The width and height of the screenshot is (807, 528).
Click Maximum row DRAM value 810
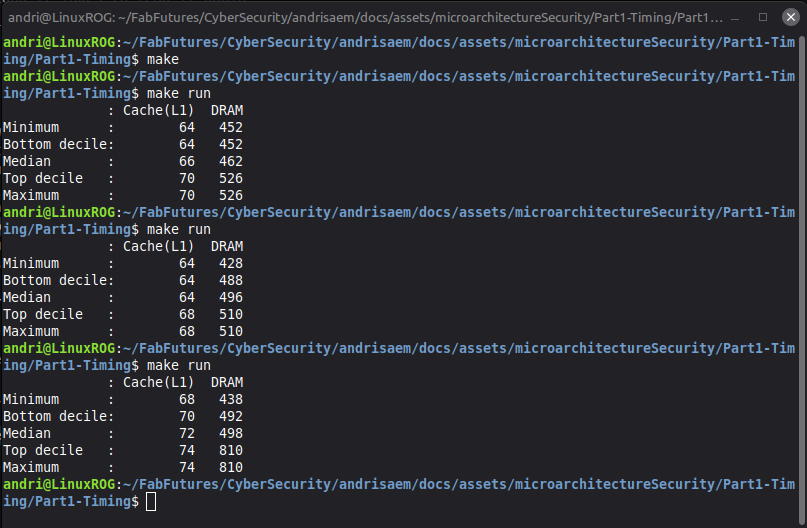pyautogui.click(x=231, y=467)
